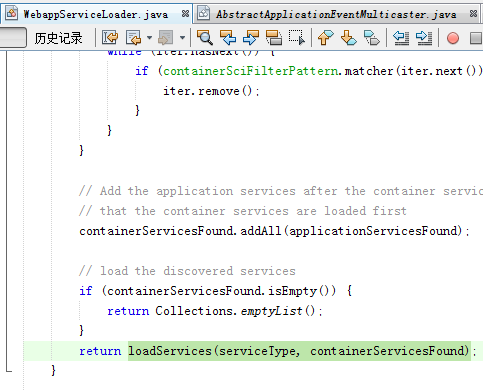Image resolution: width=483 pixels, height=390 pixels.
Task: Navigate back in the editor
Action: tap(134, 38)
